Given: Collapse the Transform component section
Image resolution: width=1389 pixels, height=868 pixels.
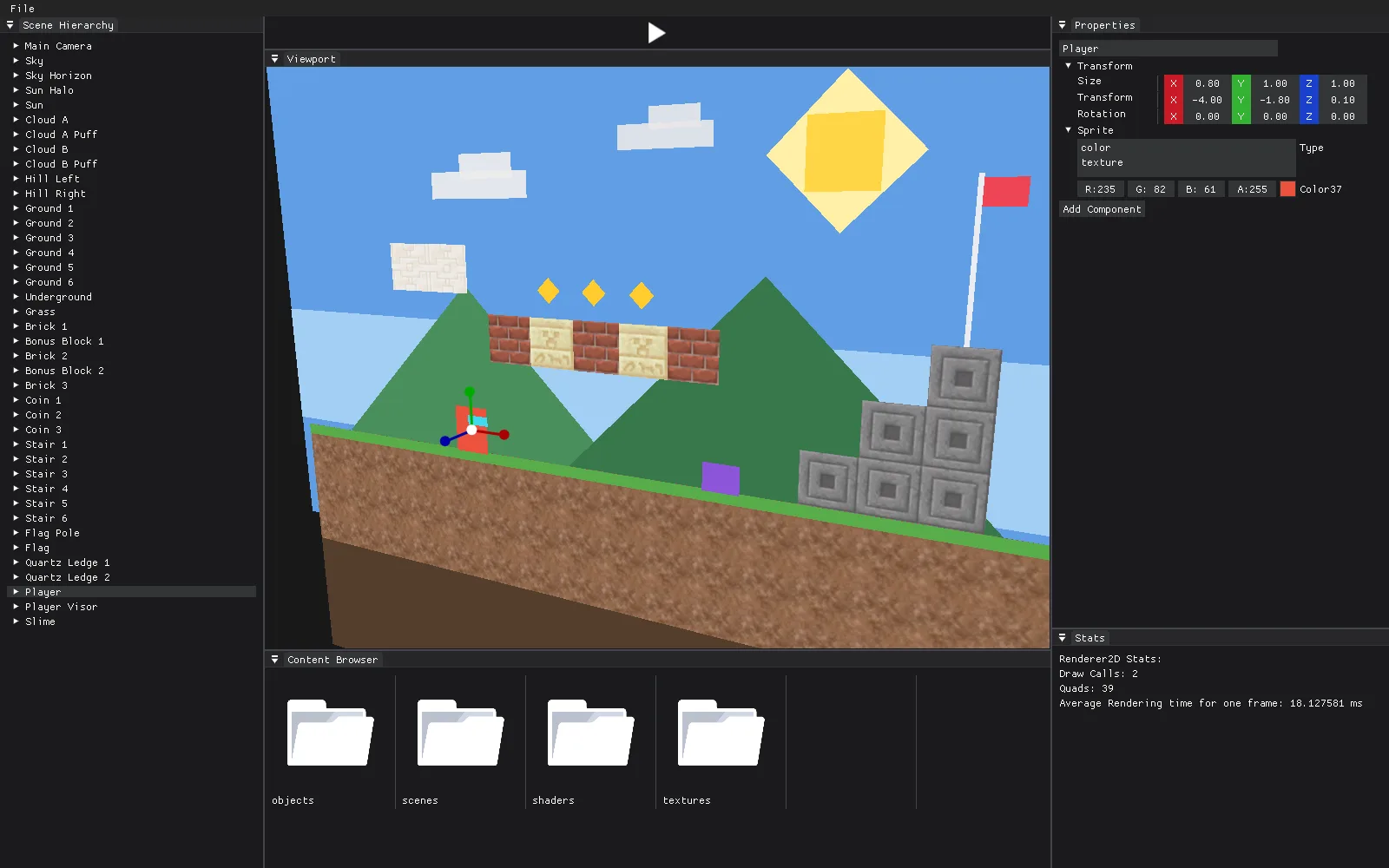Looking at the screenshot, I should pos(1069,66).
